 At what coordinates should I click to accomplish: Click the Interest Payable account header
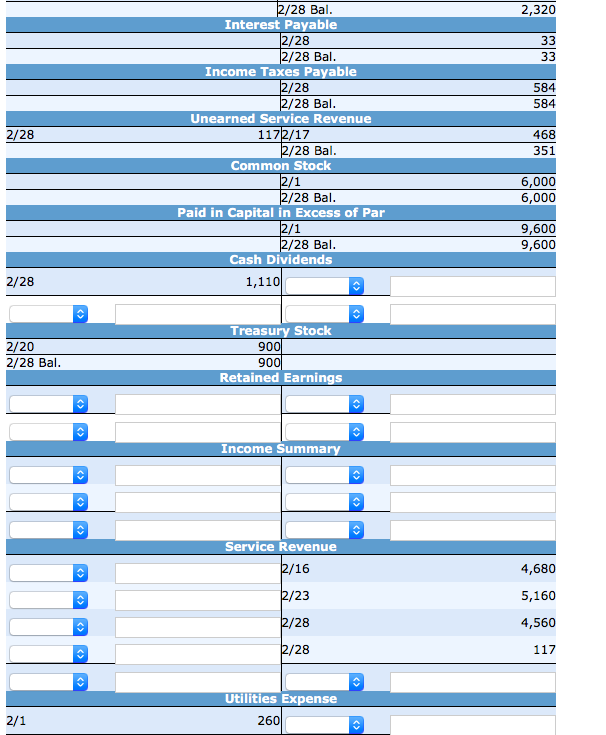[x=281, y=25]
